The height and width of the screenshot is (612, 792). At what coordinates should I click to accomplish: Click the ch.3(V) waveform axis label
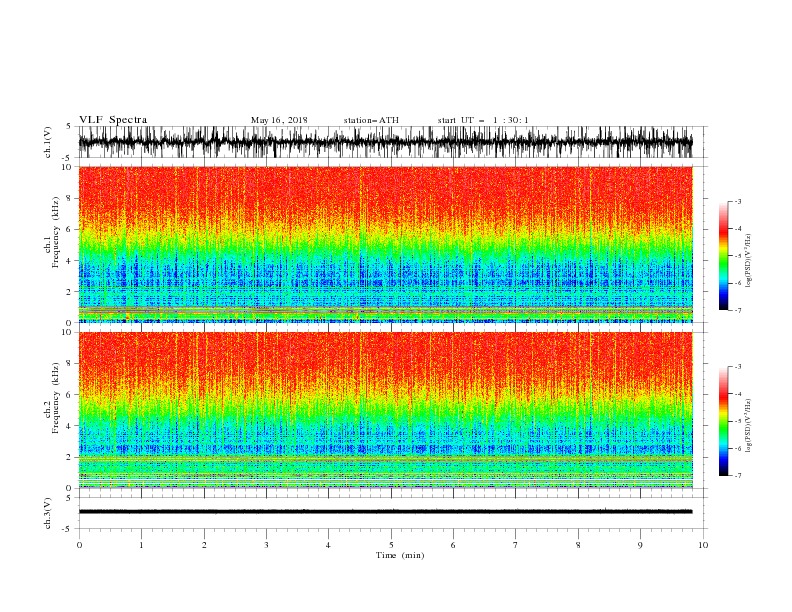48,513
